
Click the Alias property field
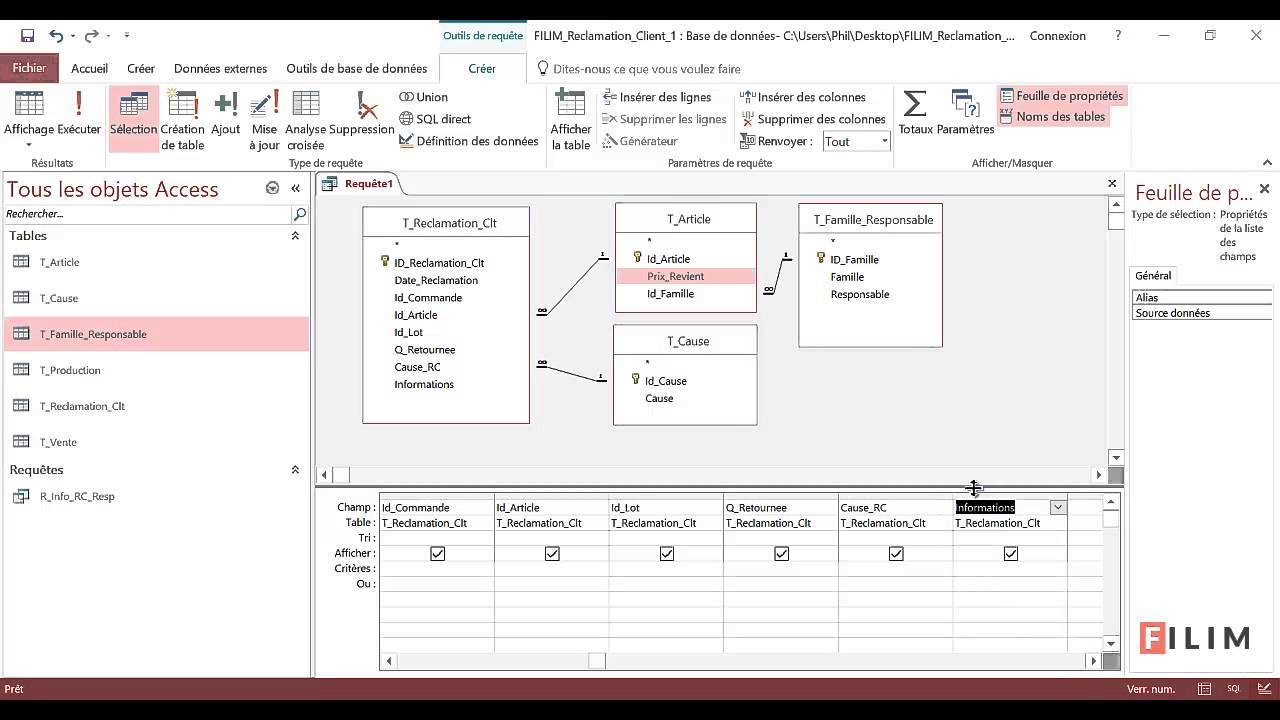(1202, 297)
